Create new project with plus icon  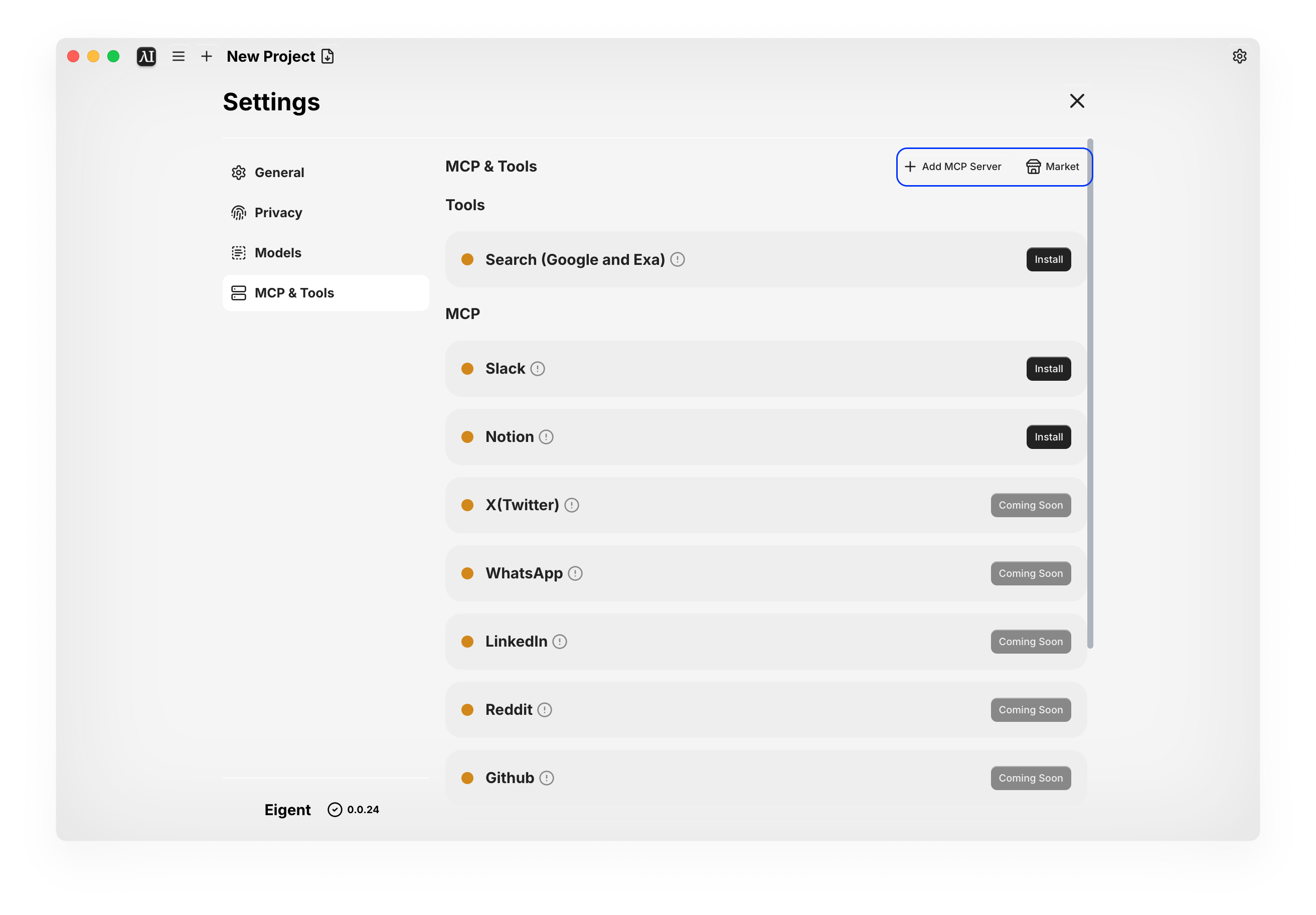(206, 56)
